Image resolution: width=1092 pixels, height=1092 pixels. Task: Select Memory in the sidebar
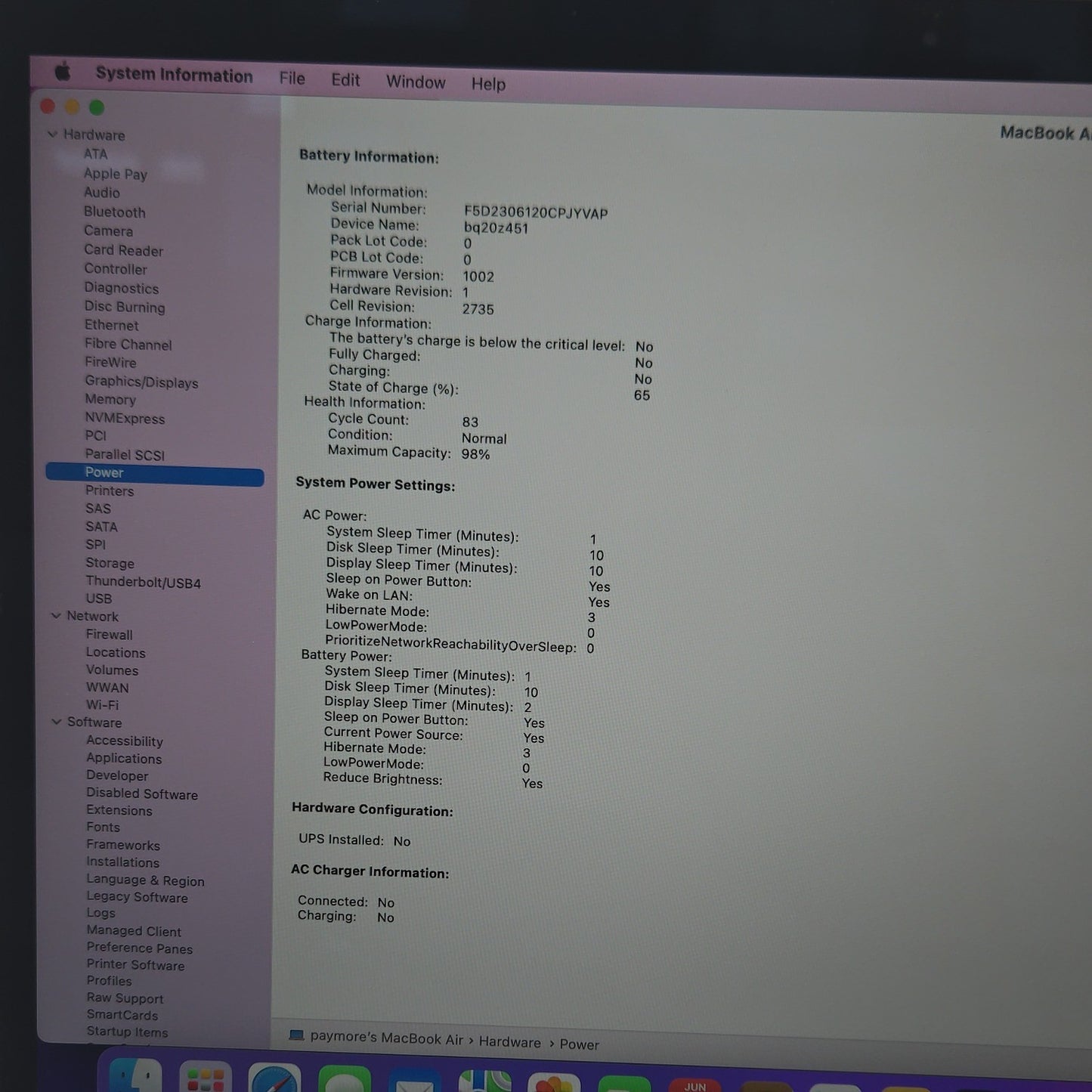click(x=110, y=400)
